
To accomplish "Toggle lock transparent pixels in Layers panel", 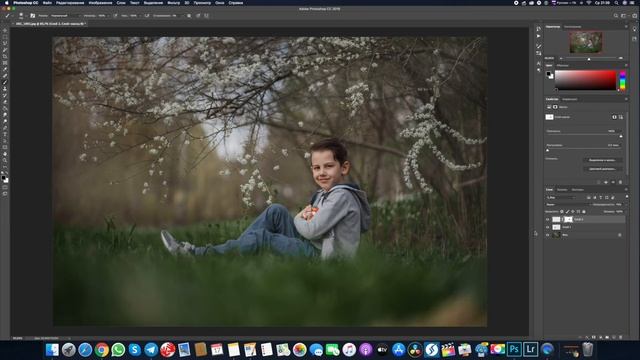I will coord(562,212).
